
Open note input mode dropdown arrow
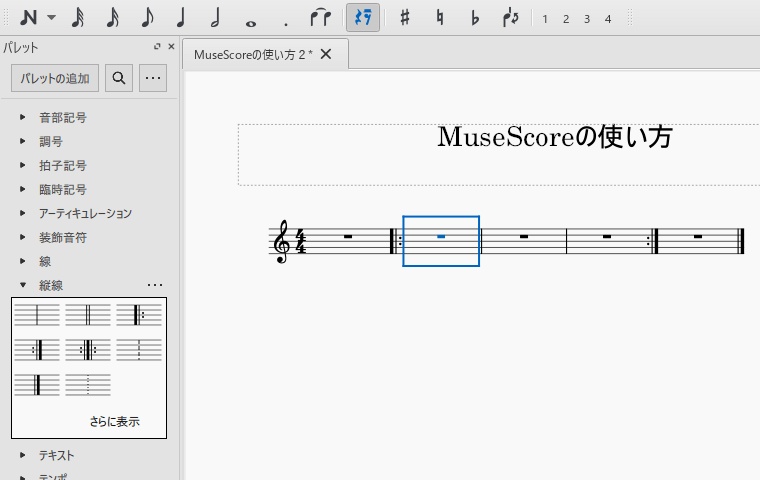point(51,18)
